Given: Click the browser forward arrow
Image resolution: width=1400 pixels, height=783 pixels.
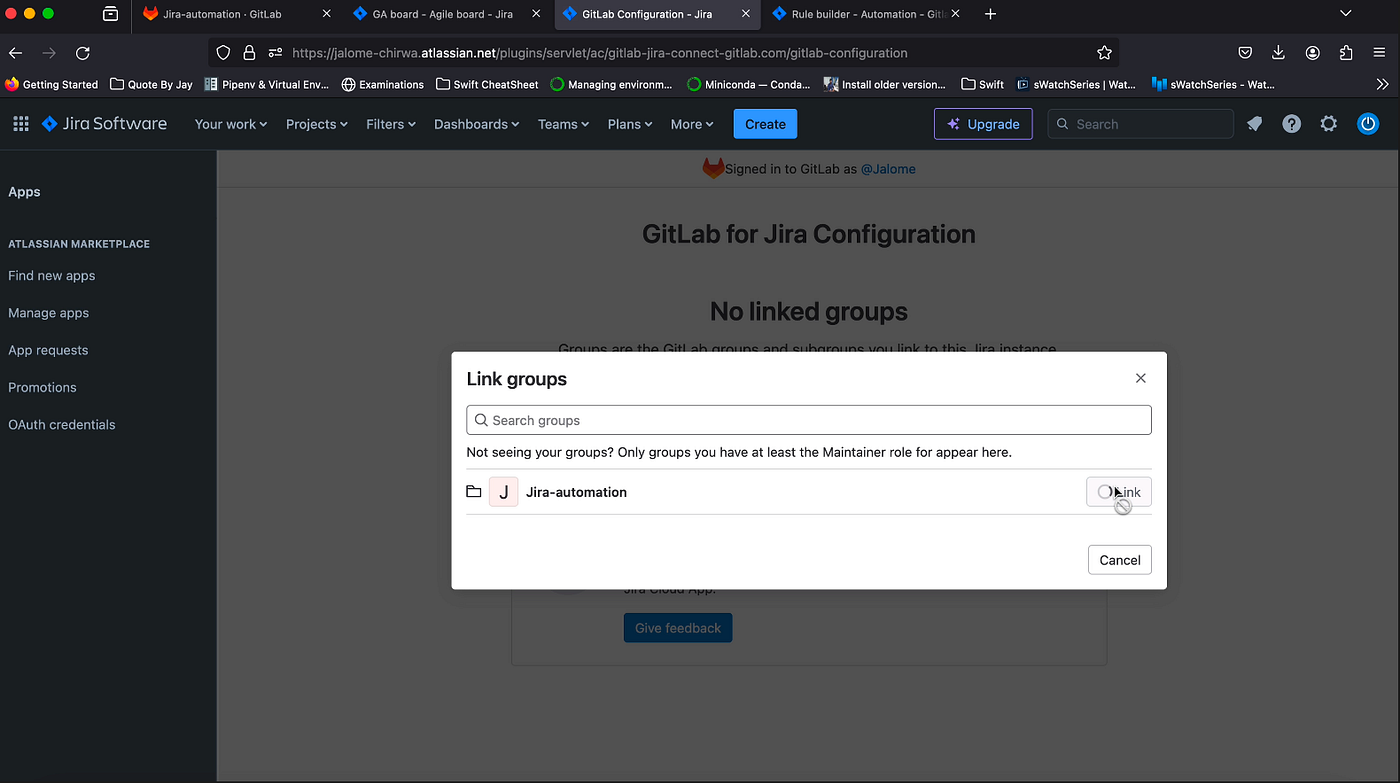Looking at the screenshot, I should coord(49,53).
